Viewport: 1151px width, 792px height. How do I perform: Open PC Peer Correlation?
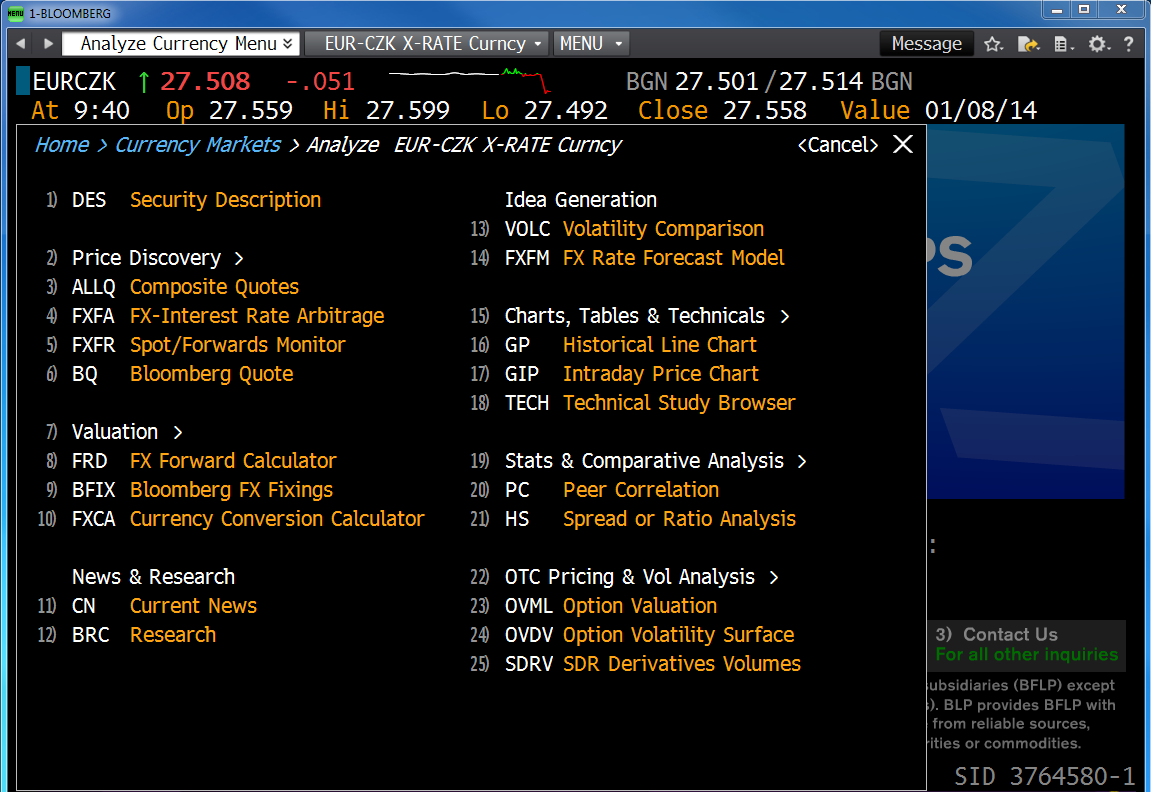(611, 490)
